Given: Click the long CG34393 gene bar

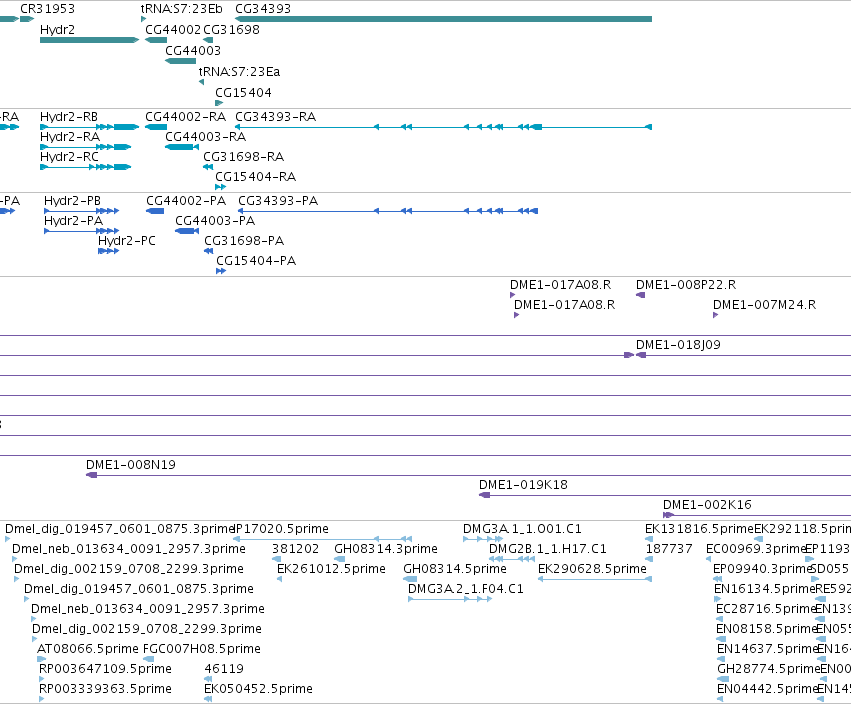Looking at the screenshot, I should pos(443,19).
